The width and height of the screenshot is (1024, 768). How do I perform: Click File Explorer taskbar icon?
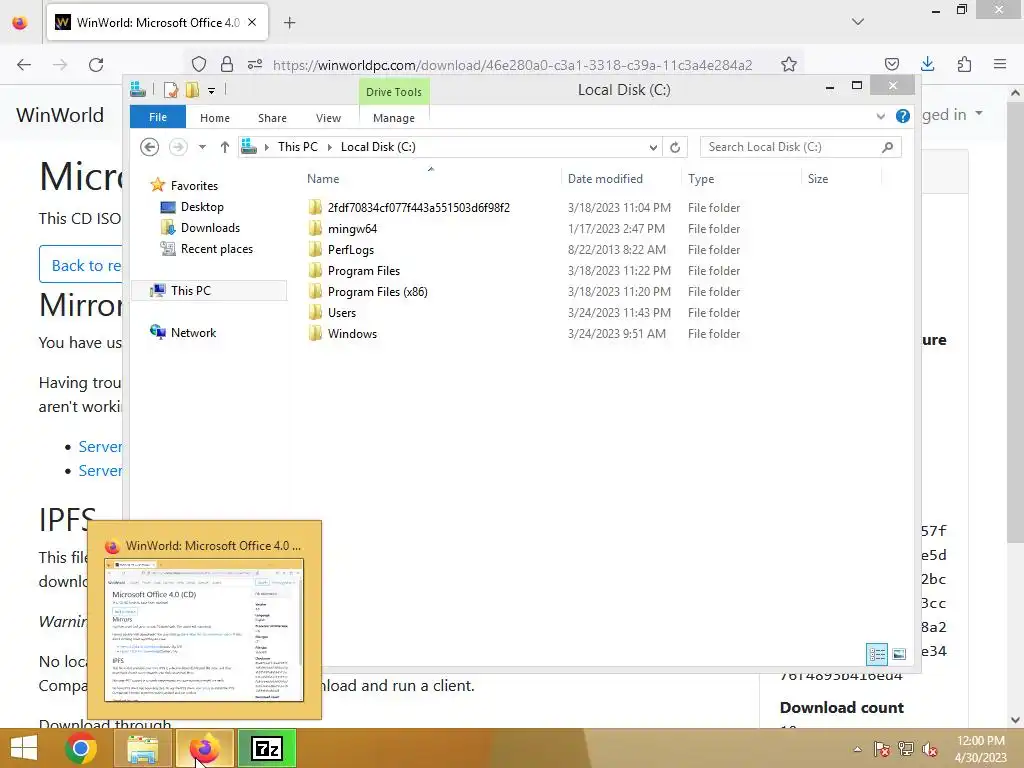[x=143, y=748]
